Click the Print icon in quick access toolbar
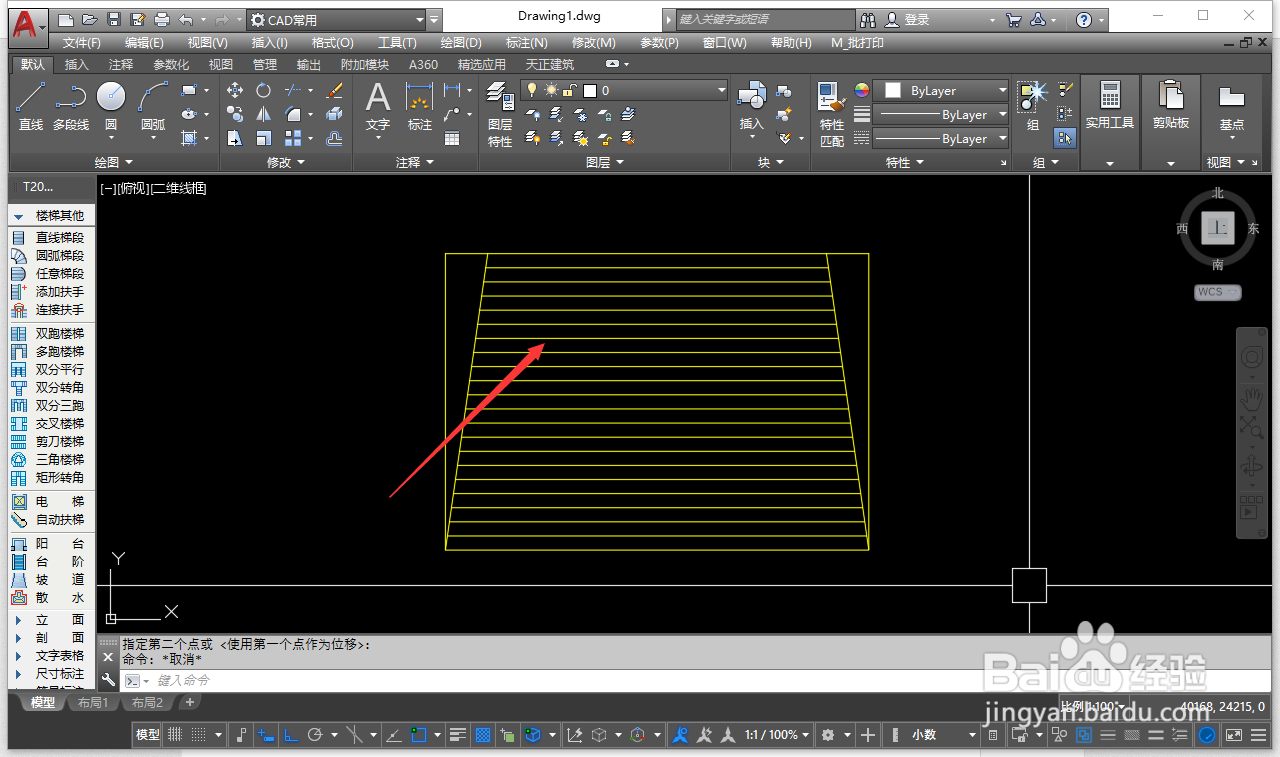This screenshot has width=1280, height=757. pos(161,20)
